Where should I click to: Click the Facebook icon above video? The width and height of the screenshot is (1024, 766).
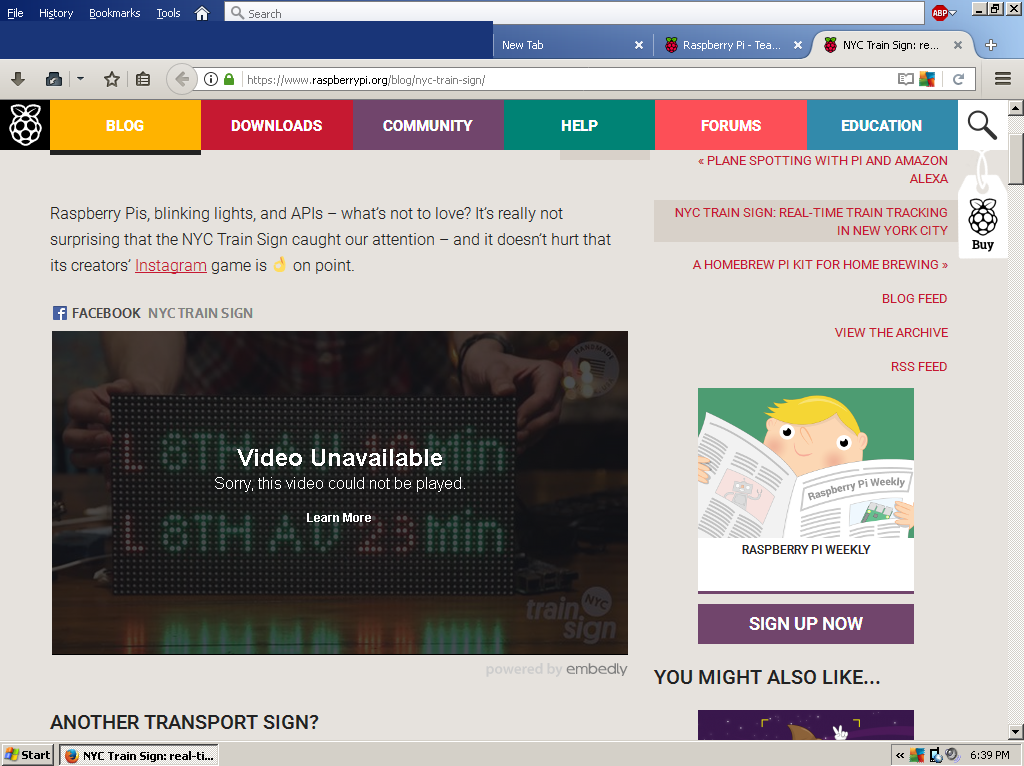pyautogui.click(x=59, y=313)
